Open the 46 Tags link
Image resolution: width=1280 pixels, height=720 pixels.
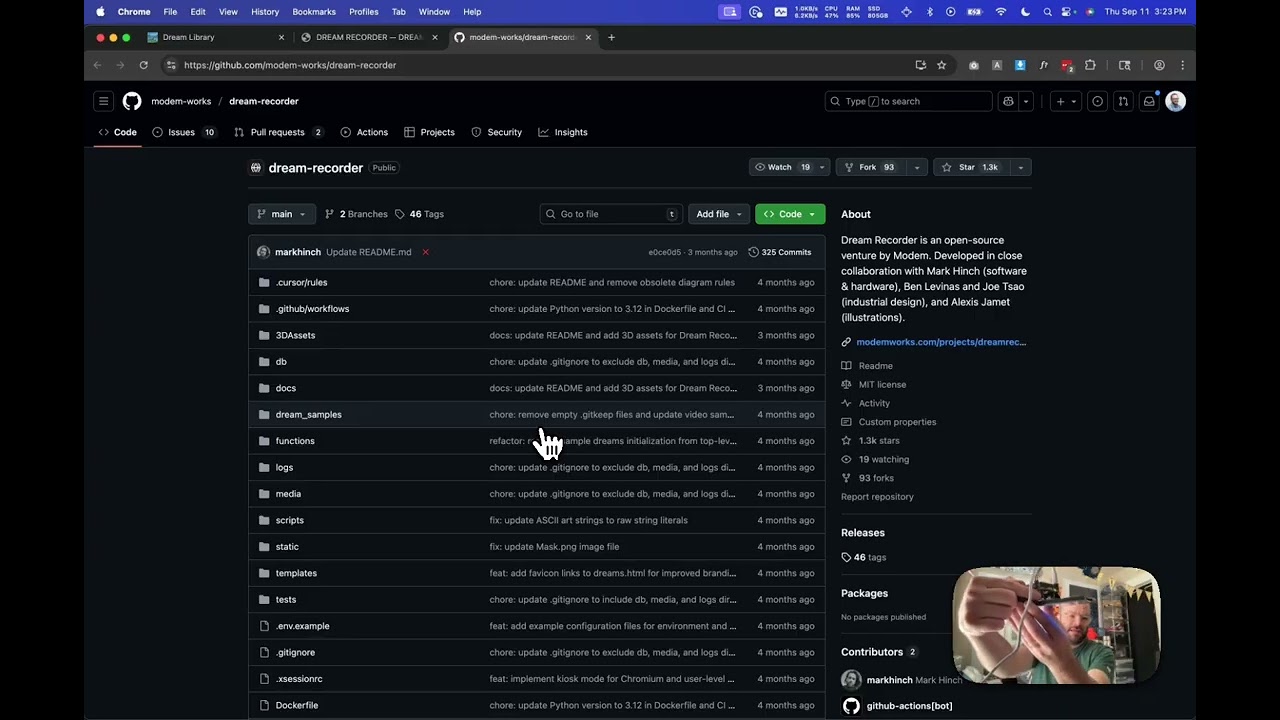[419, 214]
